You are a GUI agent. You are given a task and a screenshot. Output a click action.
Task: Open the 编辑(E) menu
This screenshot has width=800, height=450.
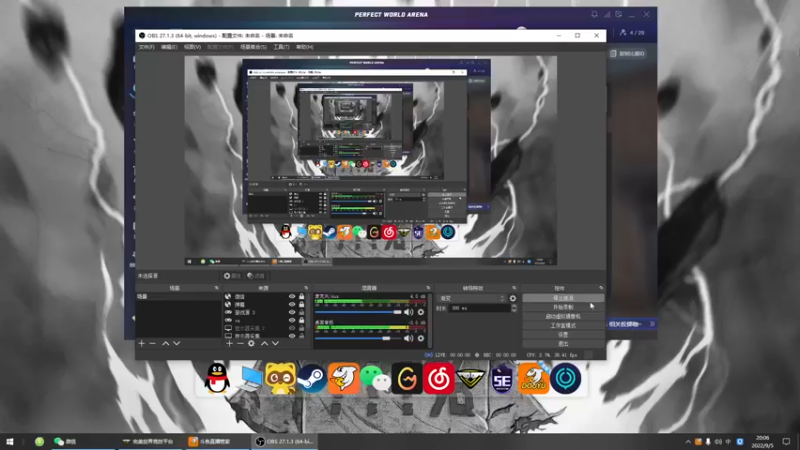click(x=169, y=47)
